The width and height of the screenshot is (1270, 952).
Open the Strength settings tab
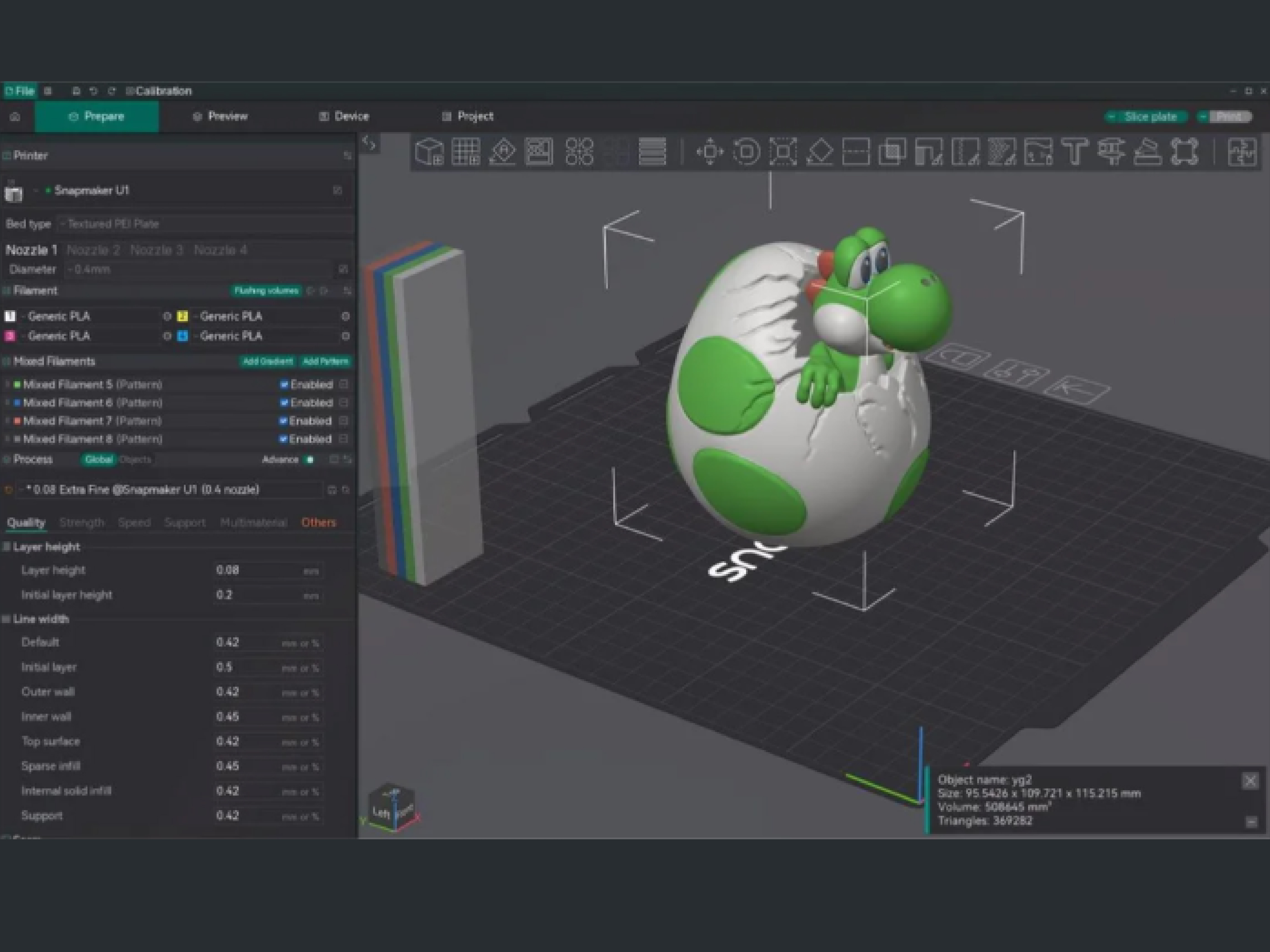tap(82, 523)
